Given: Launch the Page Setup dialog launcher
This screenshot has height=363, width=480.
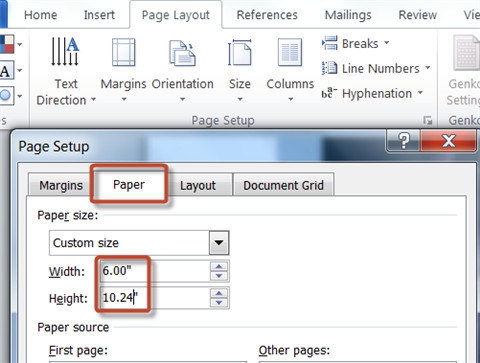Looking at the screenshot, I should coord(427,120).
